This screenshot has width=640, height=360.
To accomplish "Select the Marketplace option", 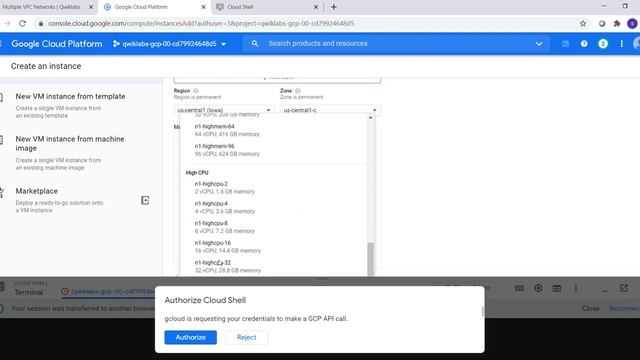I will coord(59,200).
